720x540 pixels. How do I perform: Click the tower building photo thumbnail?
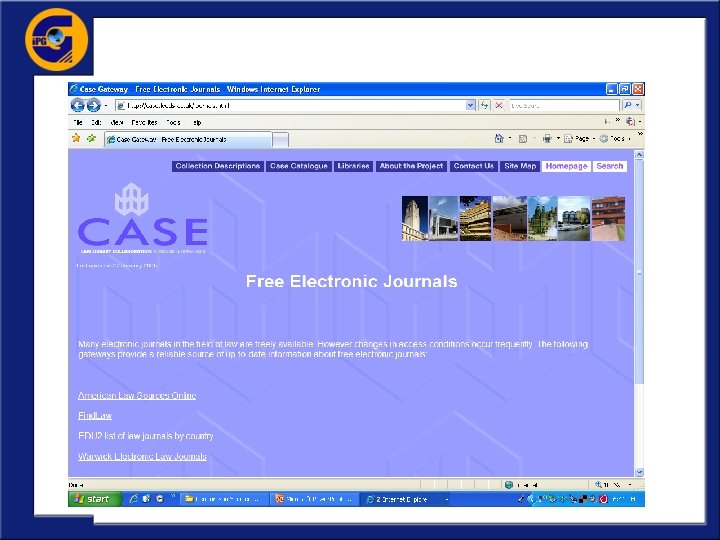pyautogui.click(x=415, y=219)
